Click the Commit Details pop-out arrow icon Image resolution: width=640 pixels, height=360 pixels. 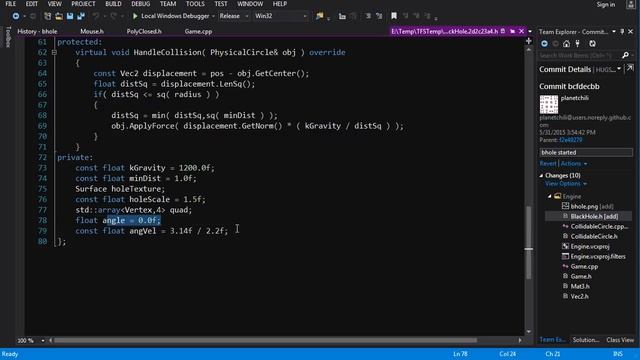630,68
